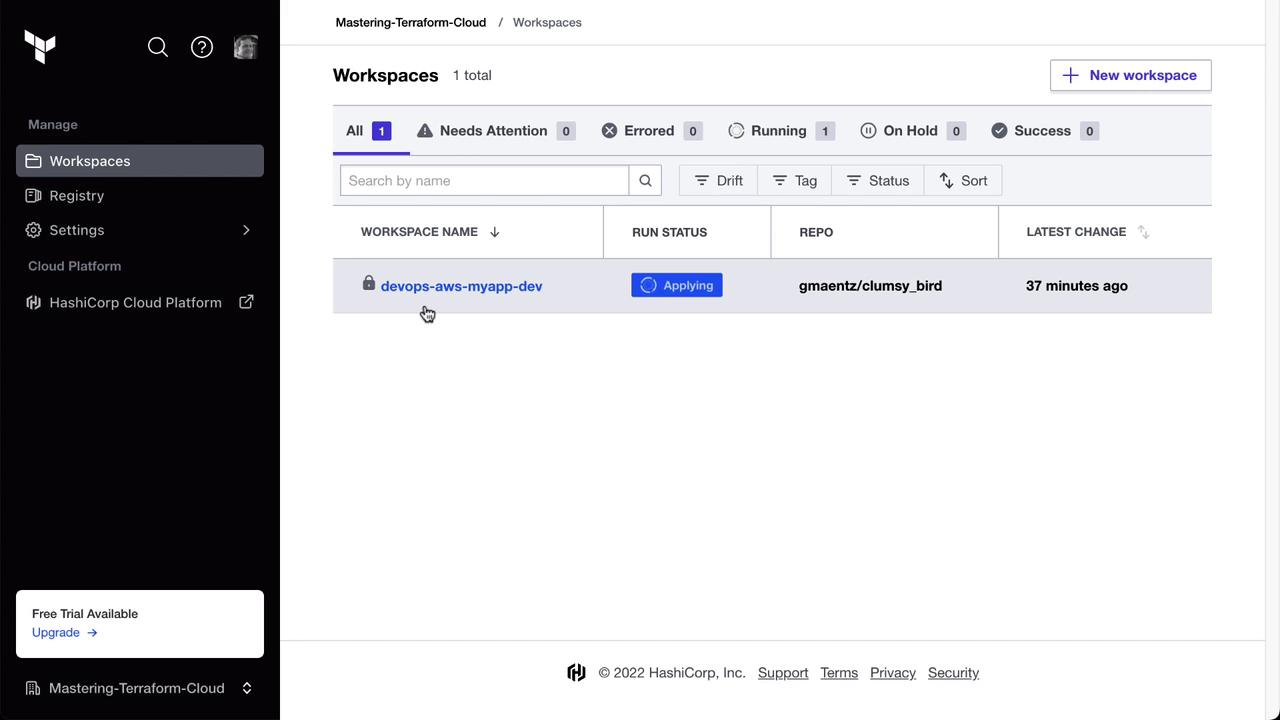1280x720 pixels.
Task: Click the gmaentz/clumsy_bird repo text
Action: [x=870, y=286]
